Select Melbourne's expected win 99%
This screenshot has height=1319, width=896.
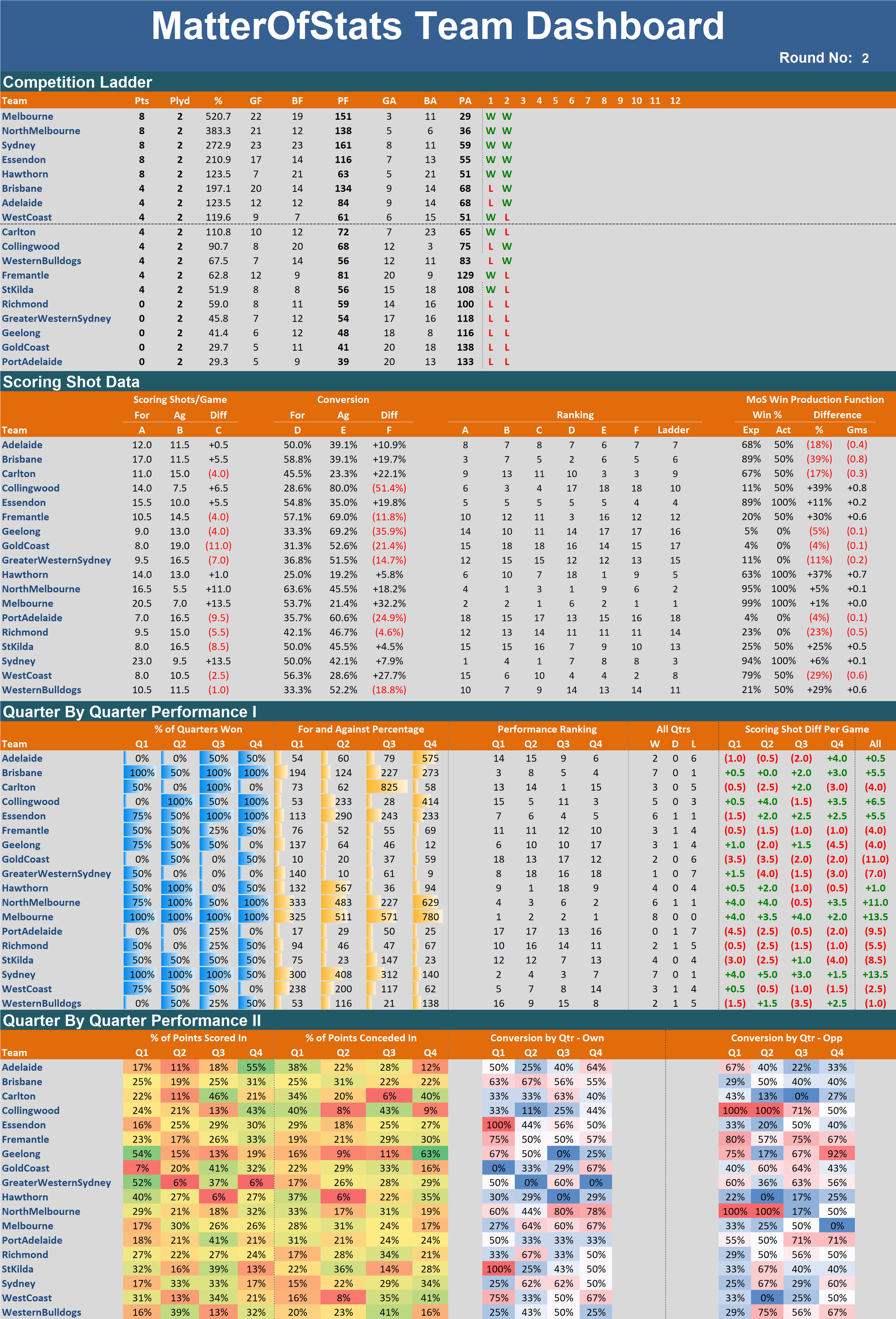click(751, 603)
